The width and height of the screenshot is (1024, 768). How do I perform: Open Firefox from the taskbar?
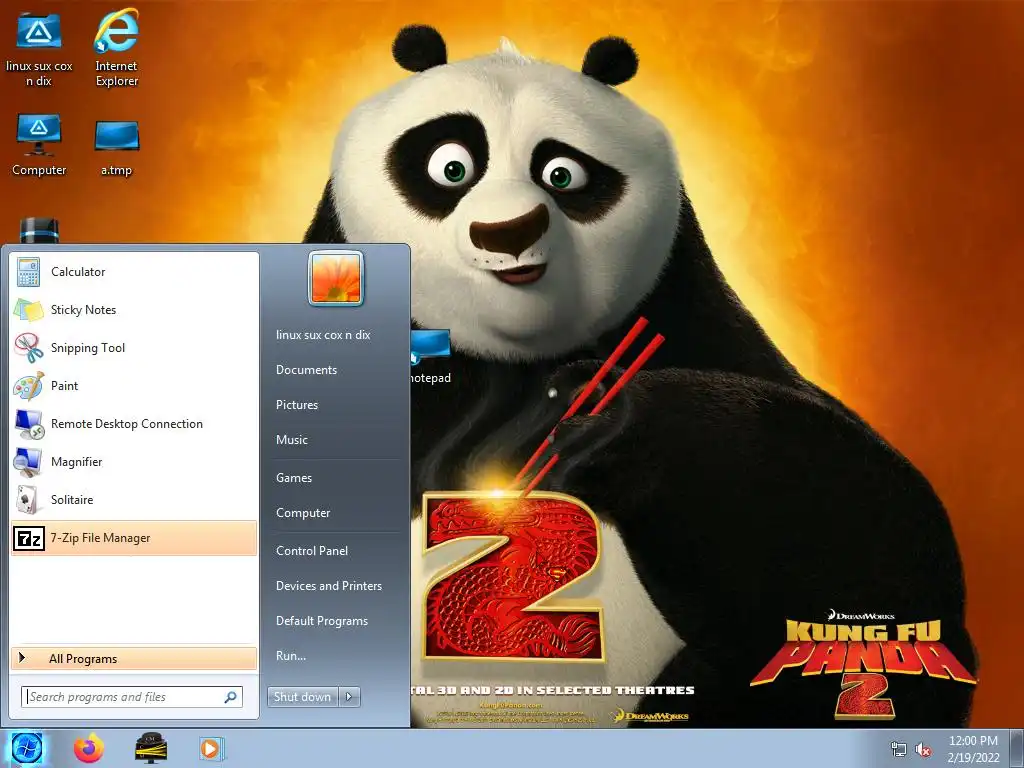tap(88, 748)
